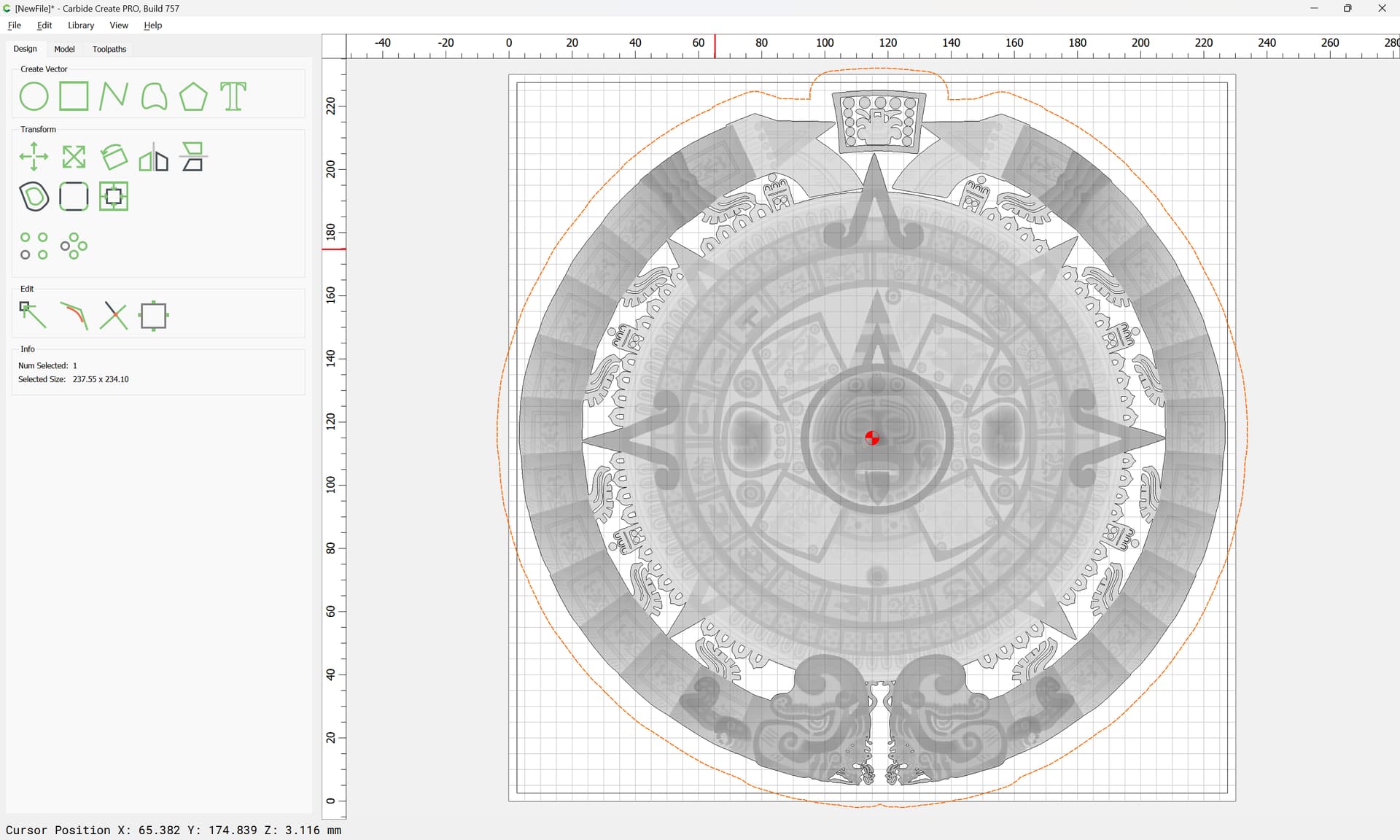Switch to the Toolpaths tab
Viewport: 1400px width, 840px height.
point(109,49)
